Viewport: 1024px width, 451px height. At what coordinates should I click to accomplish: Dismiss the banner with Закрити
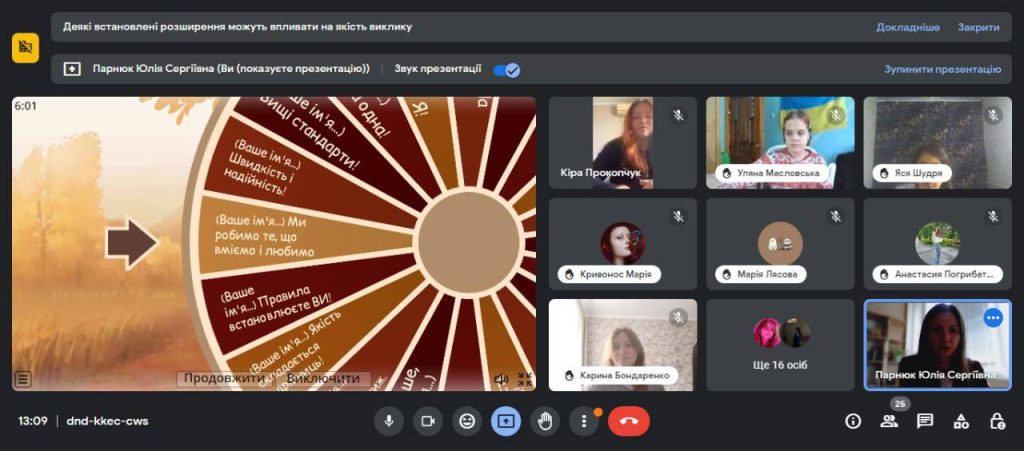tap(978, 27)
